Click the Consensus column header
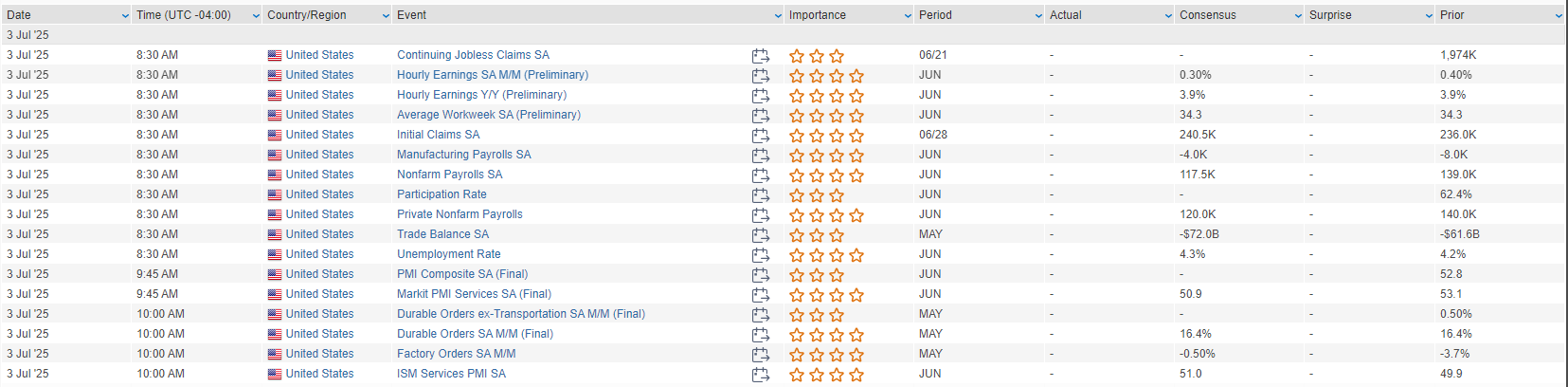Viewport: 1568px width, 387px height. tap(1207, 15)
